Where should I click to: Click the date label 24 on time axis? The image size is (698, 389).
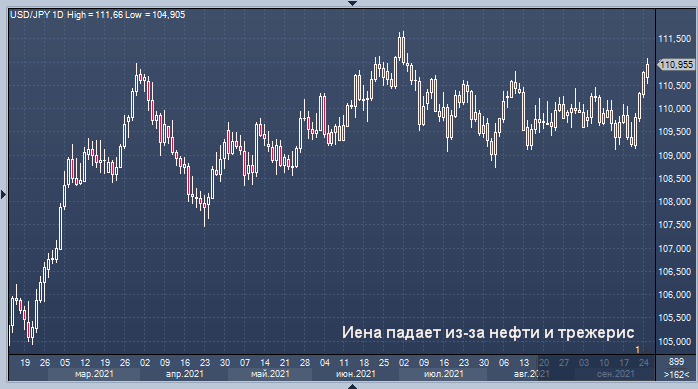tap(644, 363)
